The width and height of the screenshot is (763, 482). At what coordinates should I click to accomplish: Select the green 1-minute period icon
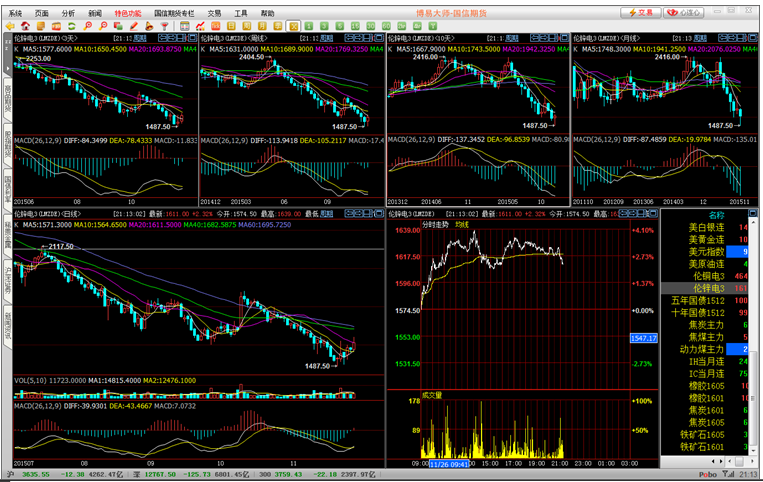coord(309,26)
